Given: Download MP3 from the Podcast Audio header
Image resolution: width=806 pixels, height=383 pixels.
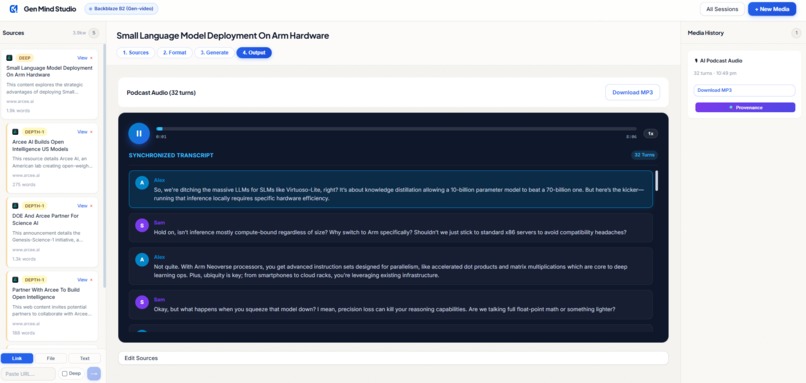Looking at the screenshot, I should [632, 93].
